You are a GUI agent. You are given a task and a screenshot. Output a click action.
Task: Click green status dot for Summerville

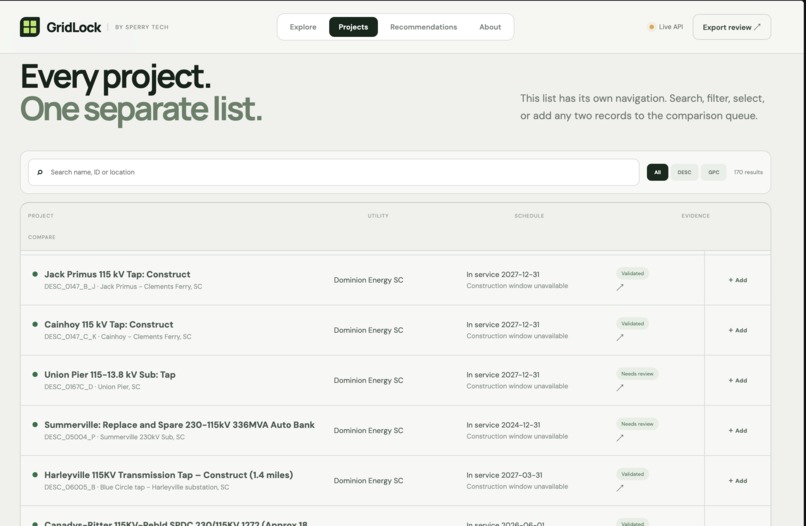point(35,424)
